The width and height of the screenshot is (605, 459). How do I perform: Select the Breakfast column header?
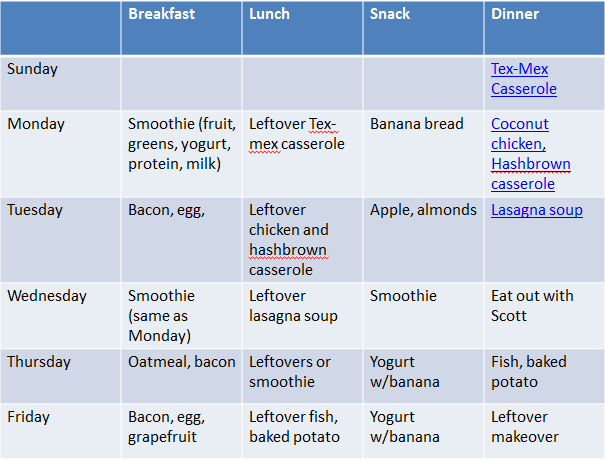click(x=181, y=28)
